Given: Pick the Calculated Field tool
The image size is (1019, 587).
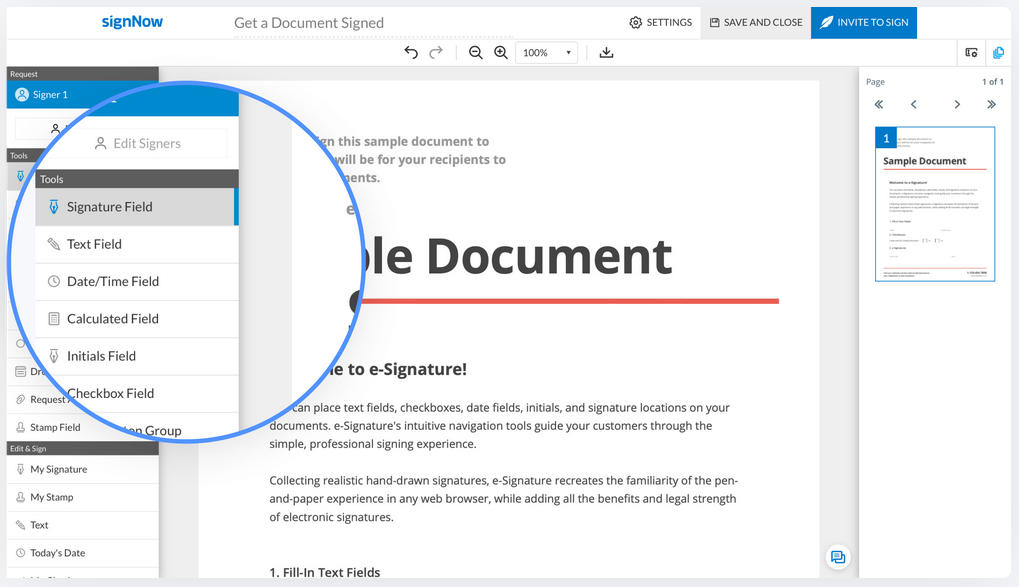Looking at the screenshot, I should 112,318.
